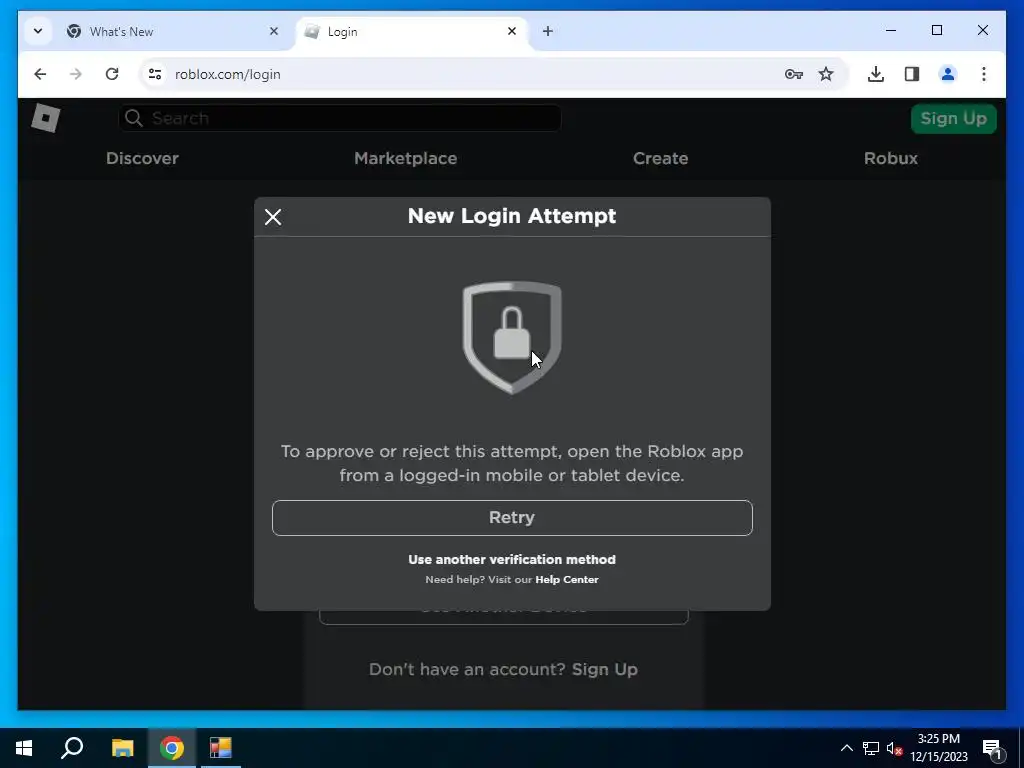Screen dimensions: 1024x768
Task: Reload the current page
Action: (112, 74)
